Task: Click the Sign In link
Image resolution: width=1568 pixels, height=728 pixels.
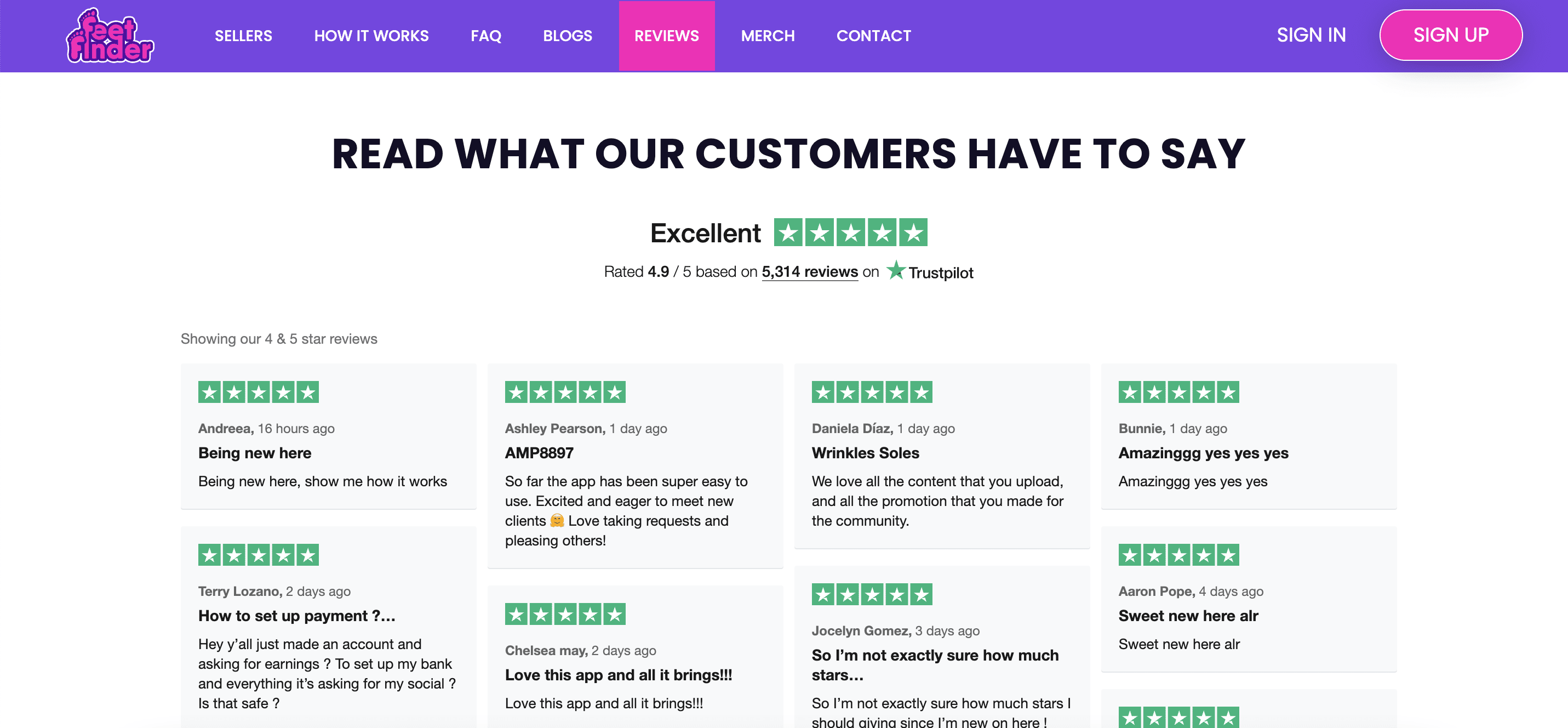Action: tap(1311, 35)
